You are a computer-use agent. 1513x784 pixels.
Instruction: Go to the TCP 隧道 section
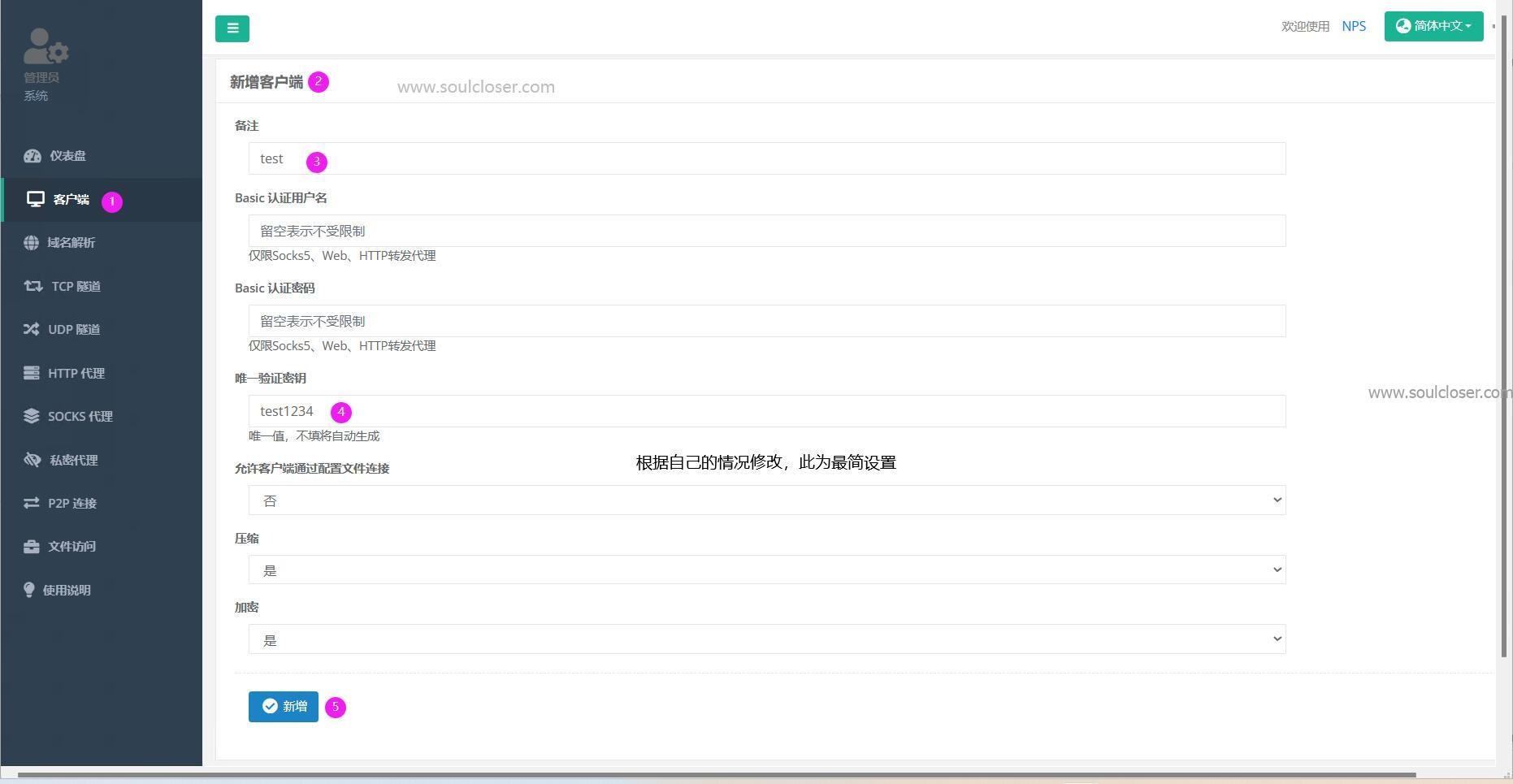pyautogui.click(x=75, y=286)
